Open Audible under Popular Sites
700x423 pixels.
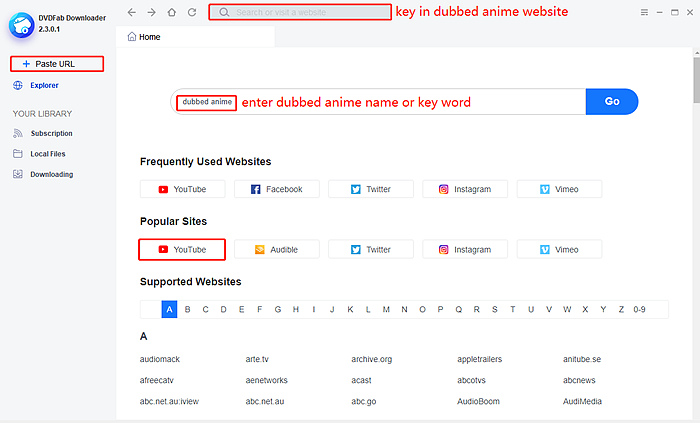(277, 249)
